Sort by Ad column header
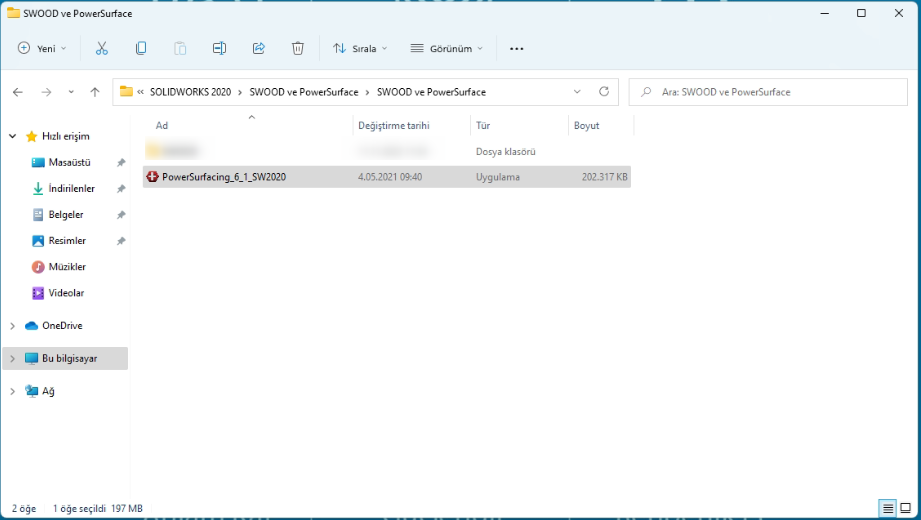This screenshot has height=520, width=921. [162, 126]
